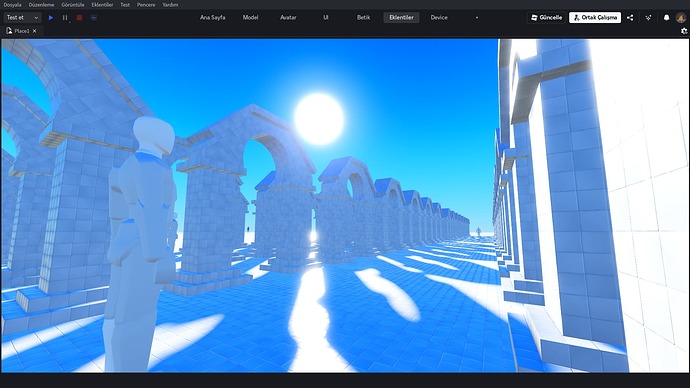
Task: Expand the extra tabs arrow after Device
Action: pyautogui.click(x=477, y=18)
